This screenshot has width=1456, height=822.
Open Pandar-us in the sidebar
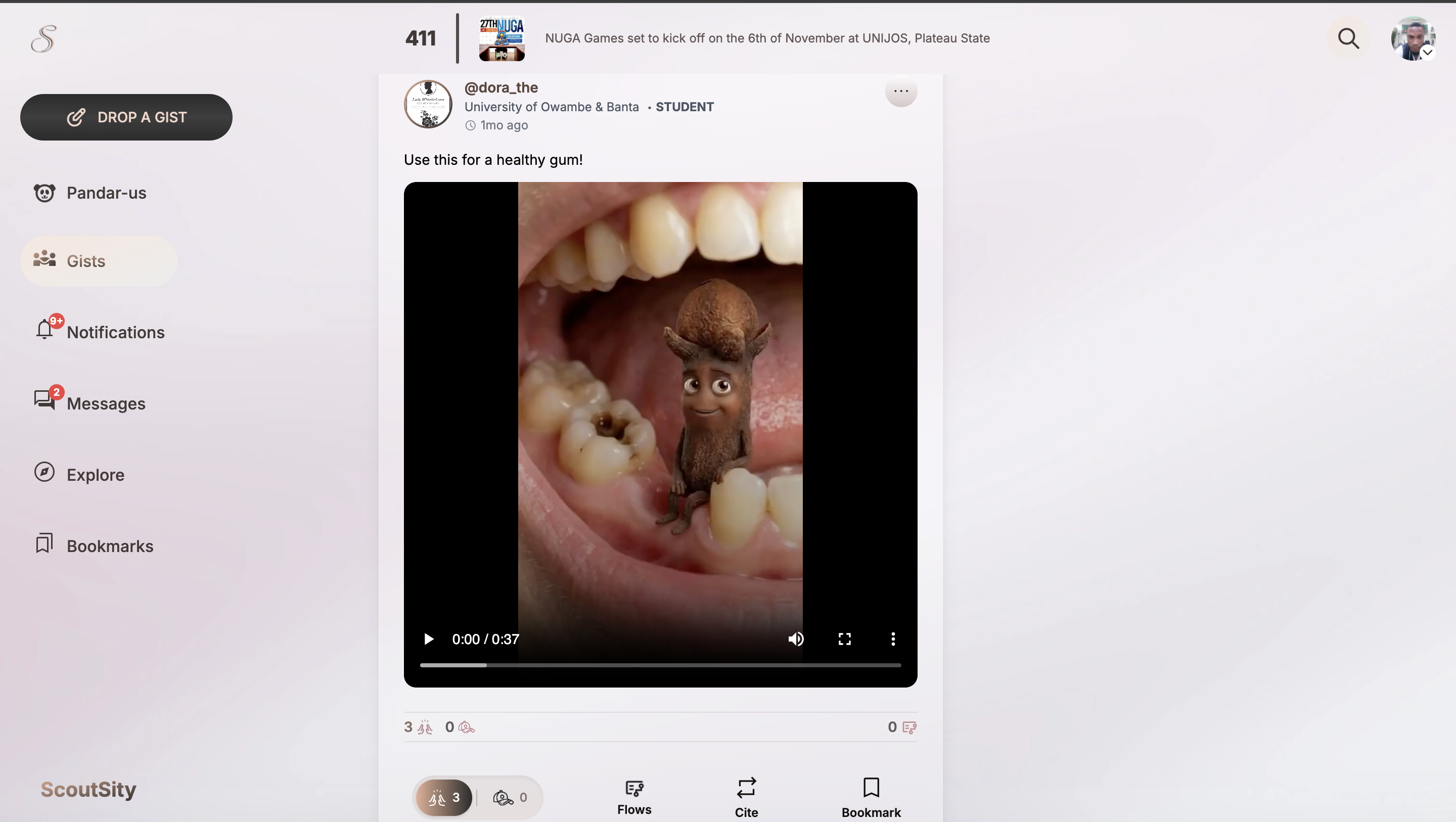[90, 193]
